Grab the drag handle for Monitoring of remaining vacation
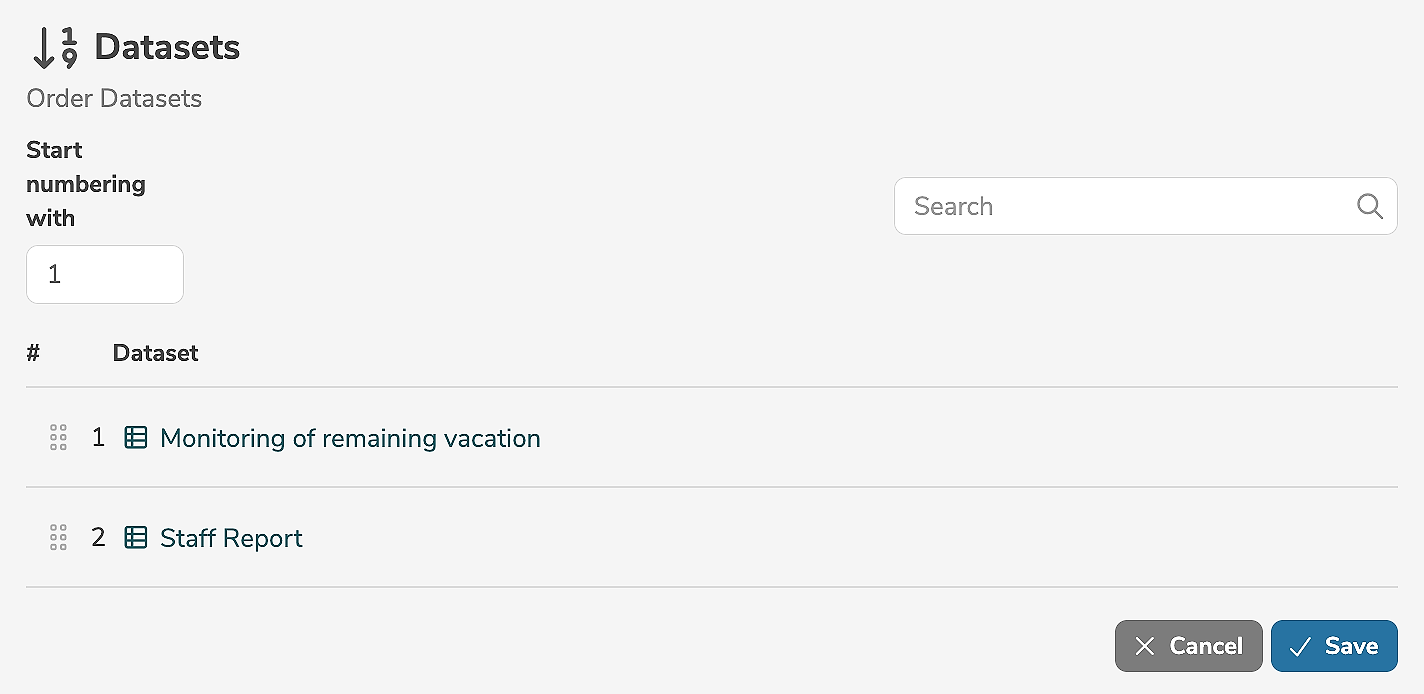Screen dimensions: 1424x694 click(58, 438)
